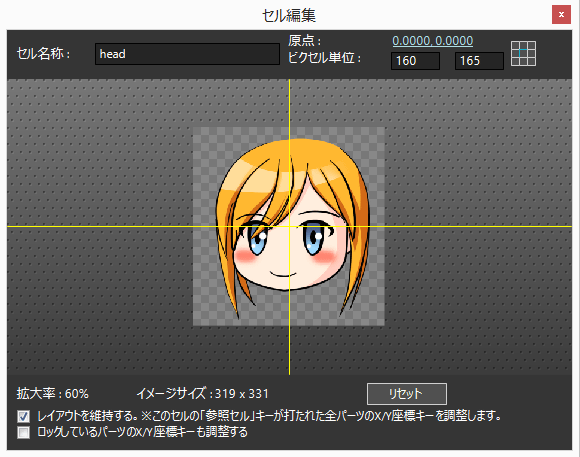Click the イメージサイズ : 319 x 331 text

click(x=203, y=394)
